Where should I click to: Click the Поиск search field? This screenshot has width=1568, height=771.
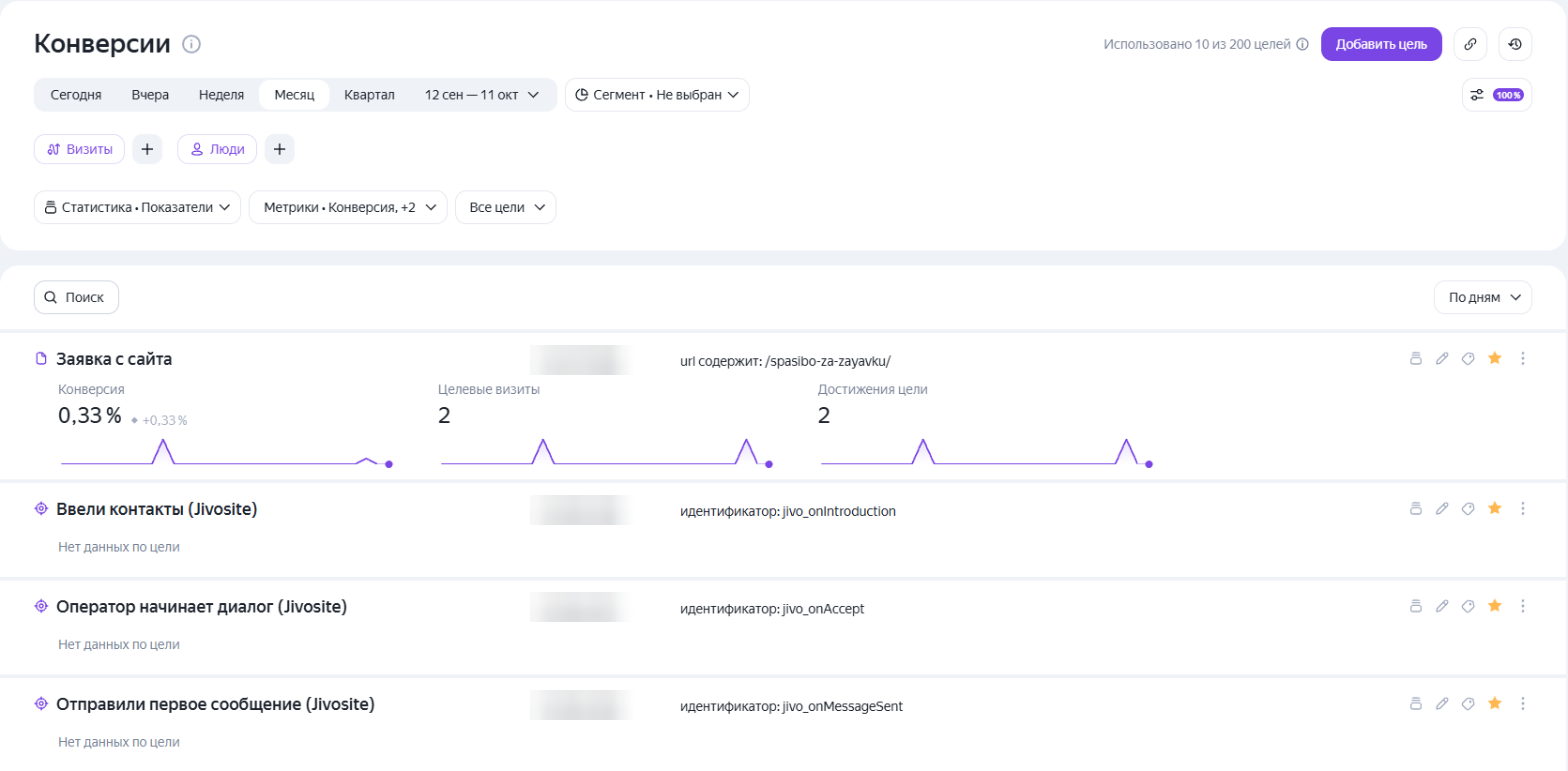tap(76, 297)
